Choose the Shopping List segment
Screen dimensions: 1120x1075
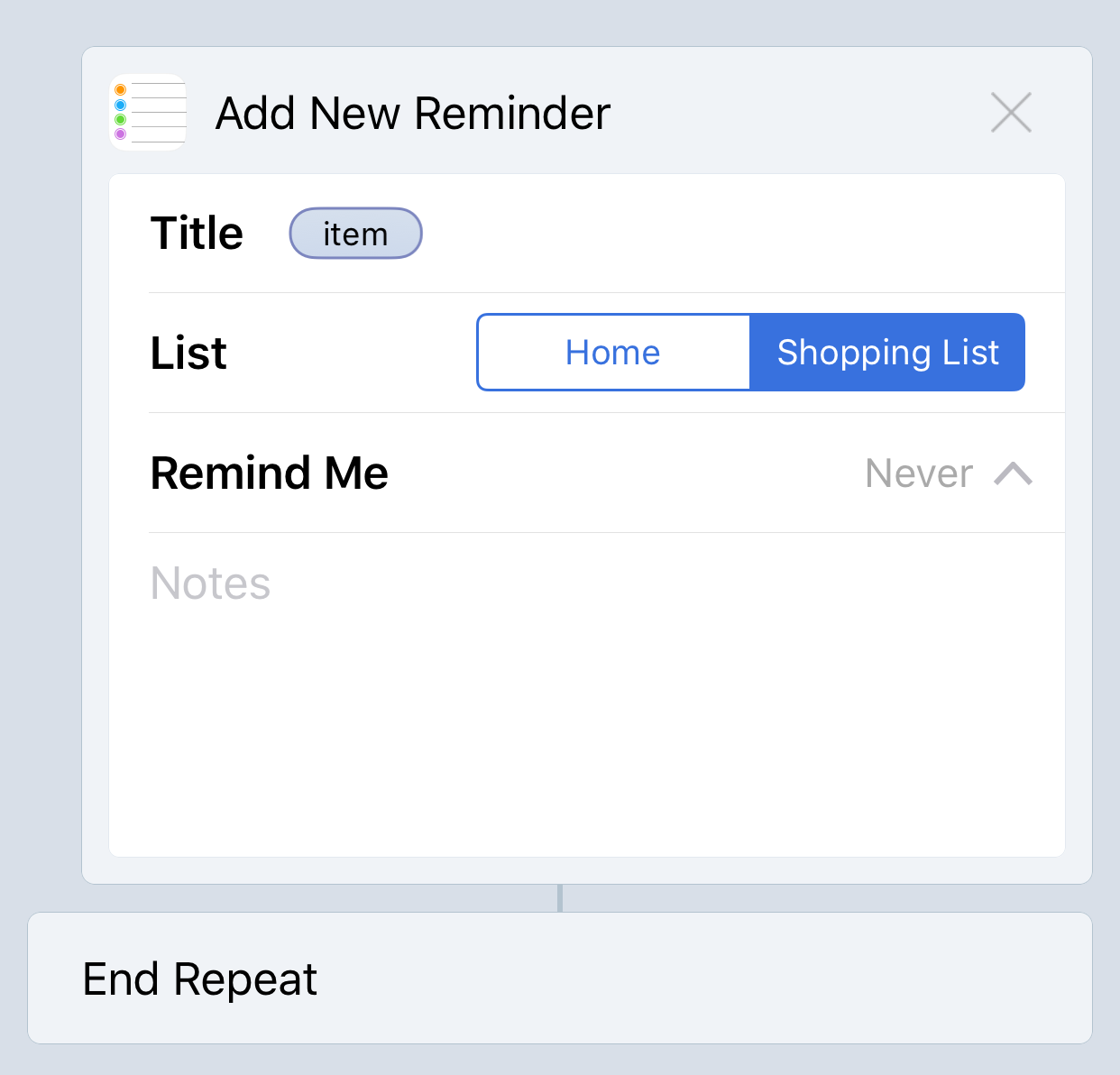(x=887, y=353)
